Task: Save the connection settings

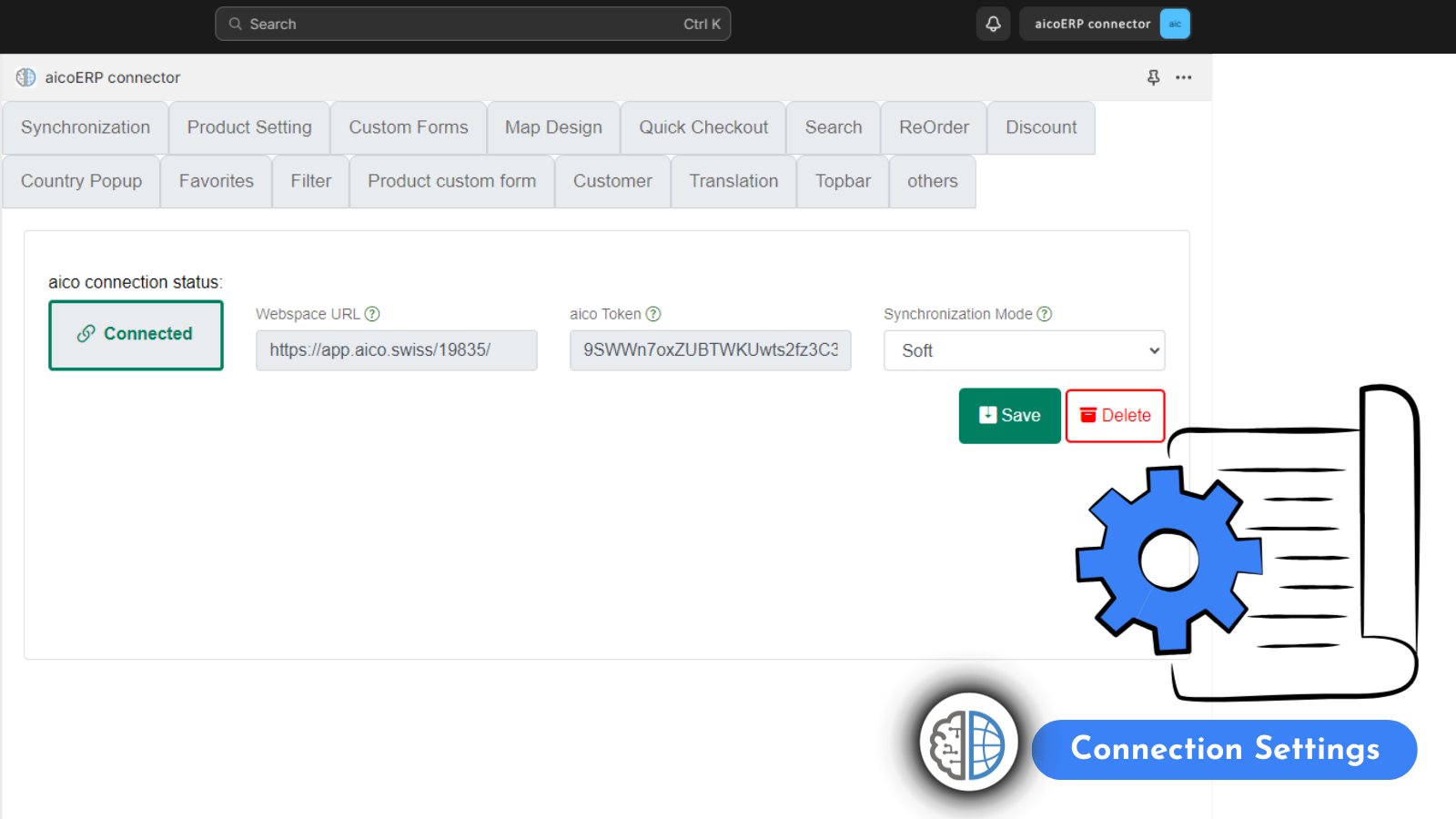Action: tap(1009, 416)
